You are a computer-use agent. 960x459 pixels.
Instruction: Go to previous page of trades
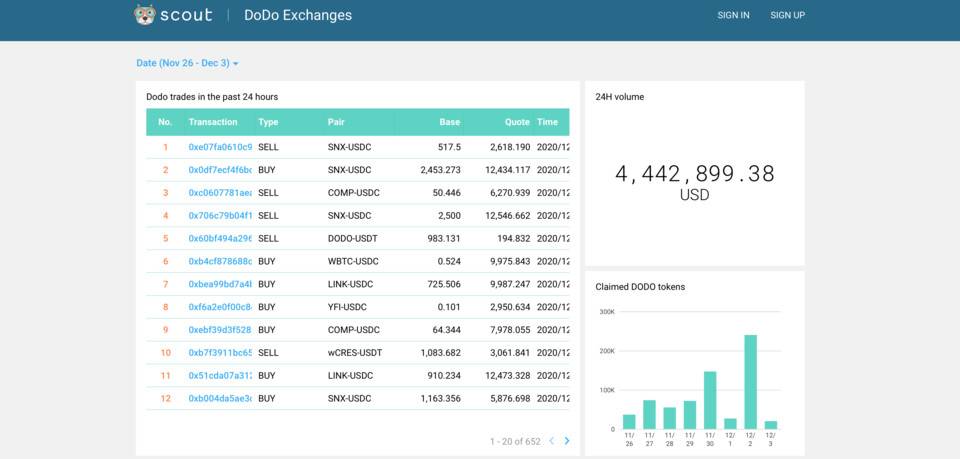[551, 441]
